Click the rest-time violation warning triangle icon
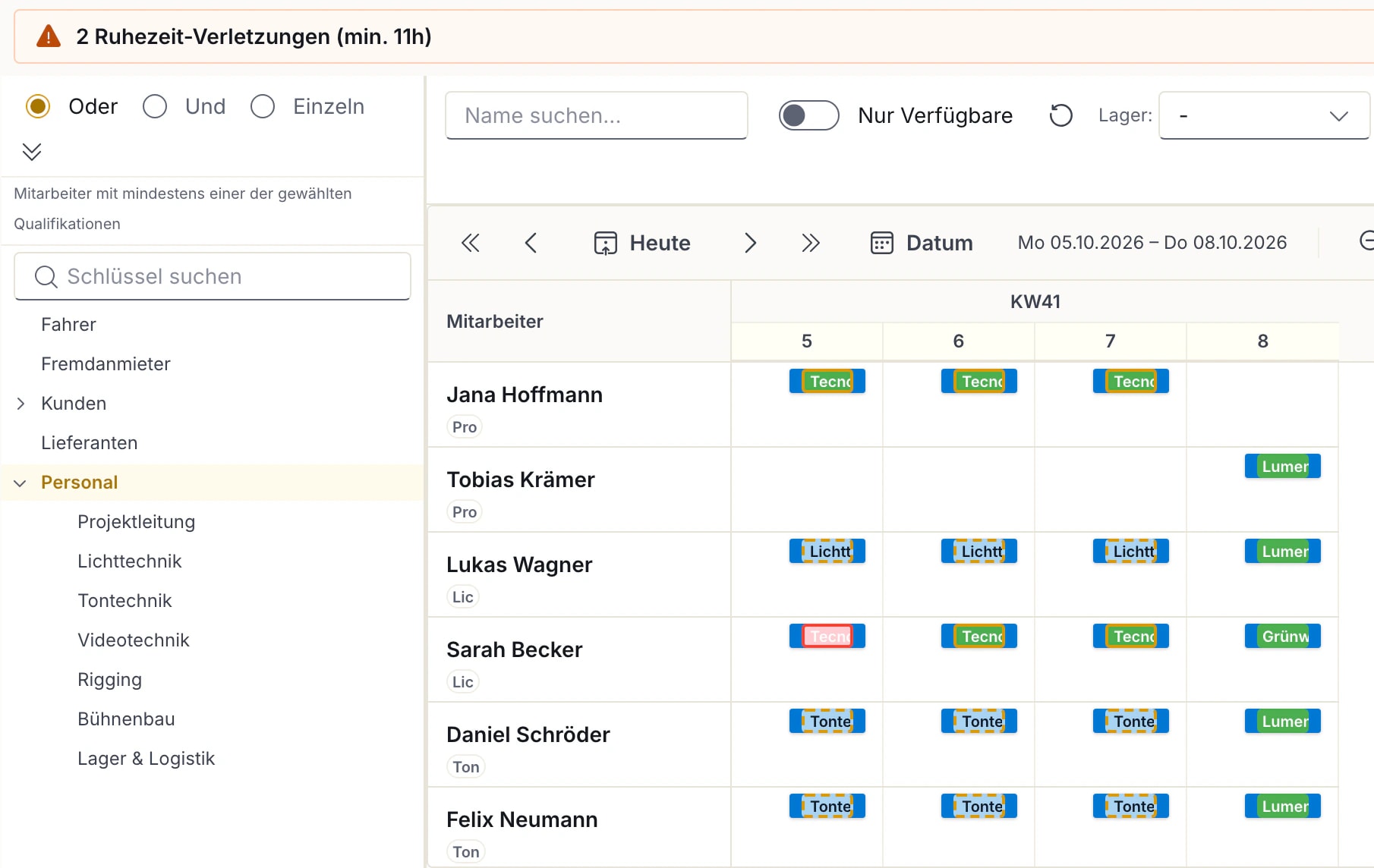 click(x=49, y=36)
